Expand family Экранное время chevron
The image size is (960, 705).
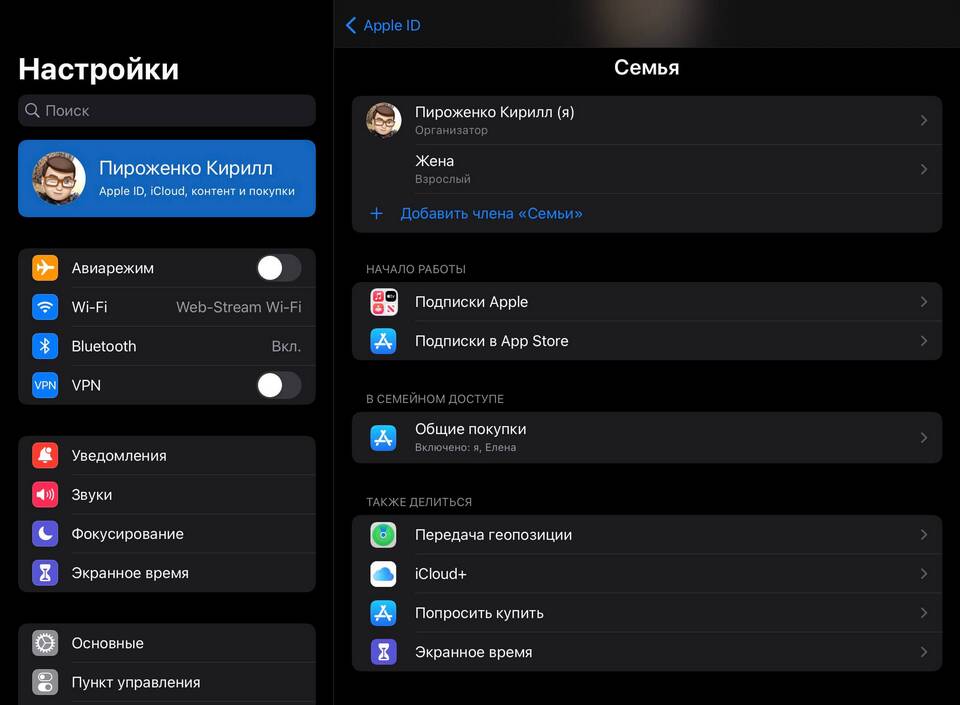click(x=924, y=652)
